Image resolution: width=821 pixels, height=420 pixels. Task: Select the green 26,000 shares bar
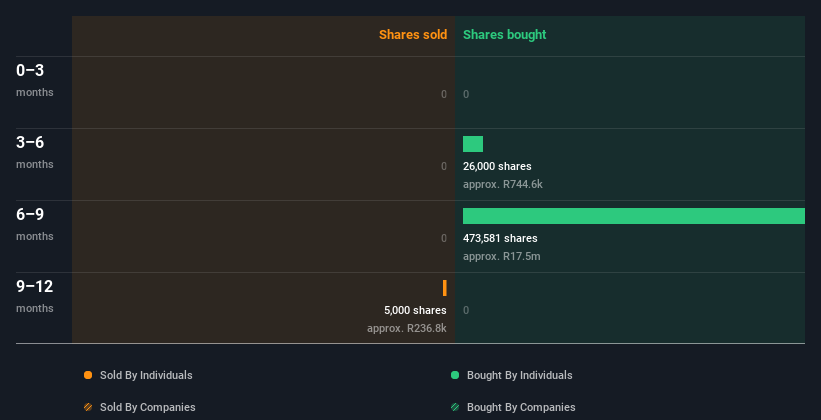click(473, 144)
